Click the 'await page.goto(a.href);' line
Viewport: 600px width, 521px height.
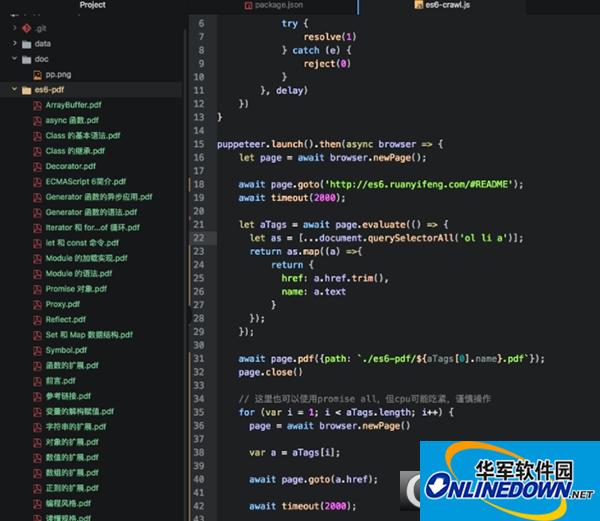coord(313,479)
